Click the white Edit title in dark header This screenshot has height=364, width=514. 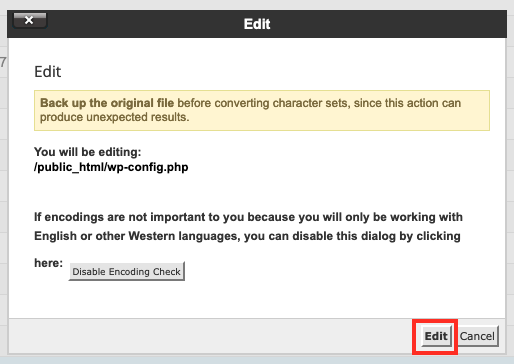257,24
